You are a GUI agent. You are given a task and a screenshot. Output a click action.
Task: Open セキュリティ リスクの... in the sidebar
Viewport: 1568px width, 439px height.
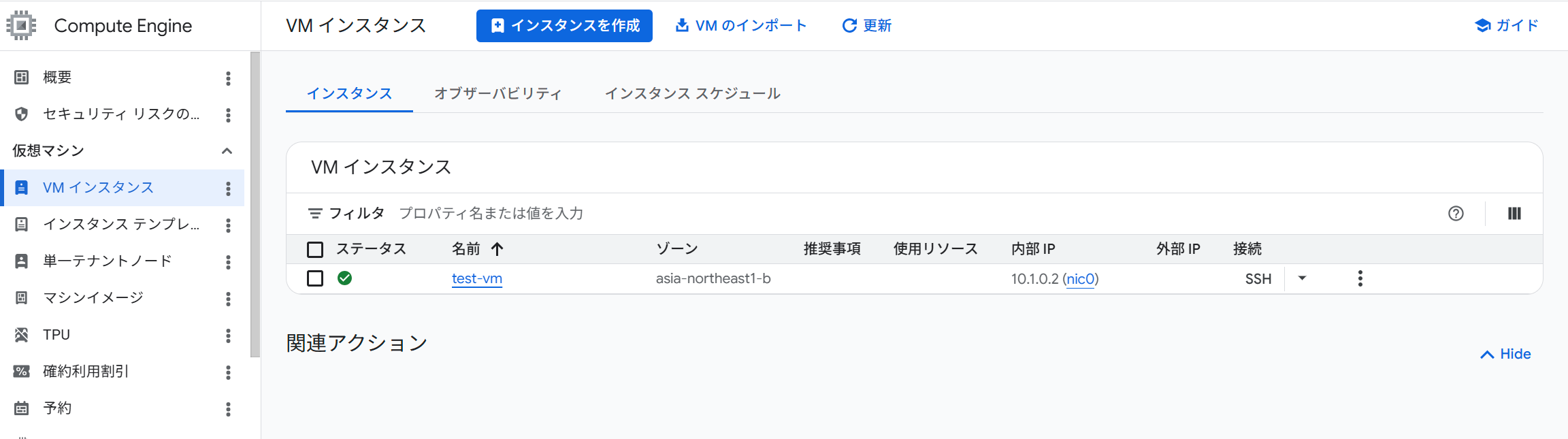[x=121, y=114]
